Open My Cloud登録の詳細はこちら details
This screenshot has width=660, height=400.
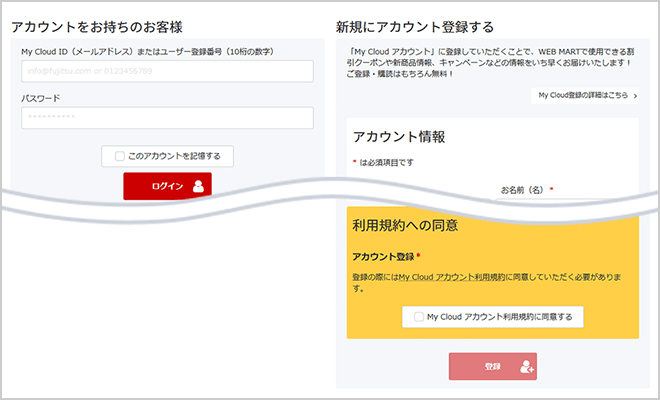click(x=585, y=96)
